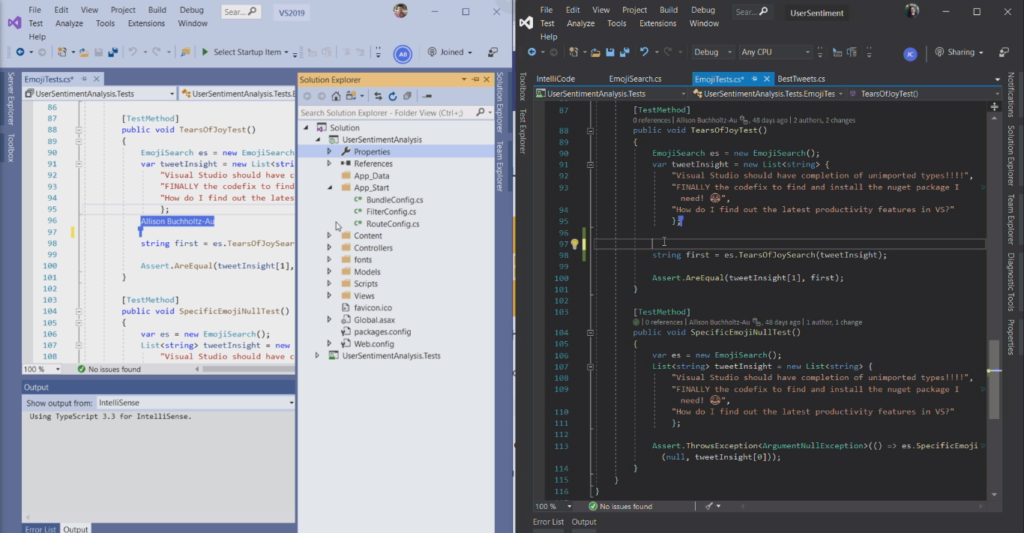Expand Controllers folder in Solution Explorer

click(x=329, y=248)
